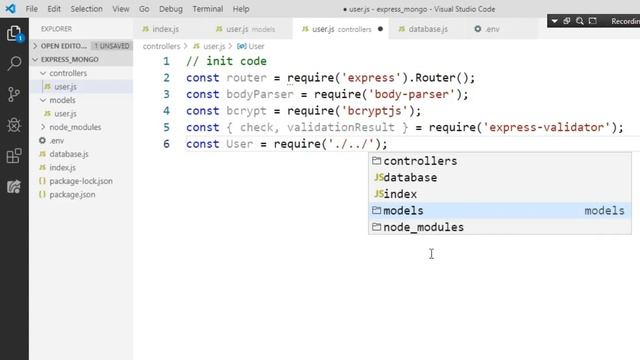Click line number 6 in gutter

(166, 144)
